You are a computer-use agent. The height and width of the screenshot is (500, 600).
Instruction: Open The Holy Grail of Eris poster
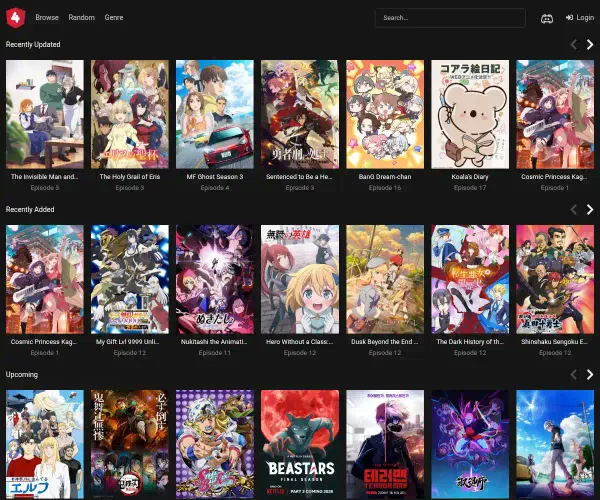[130, 114]
